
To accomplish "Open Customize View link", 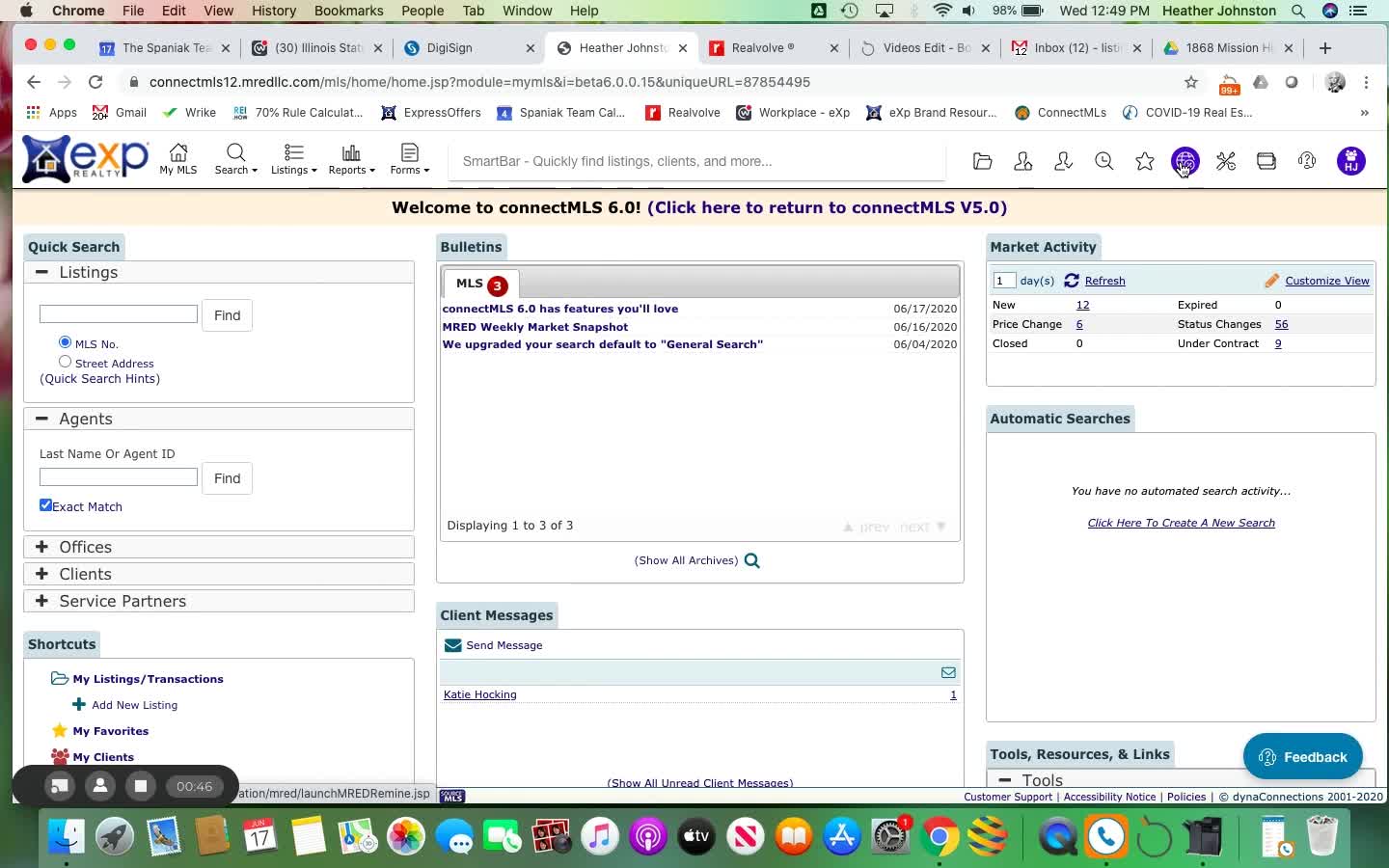I will 1327,281.
